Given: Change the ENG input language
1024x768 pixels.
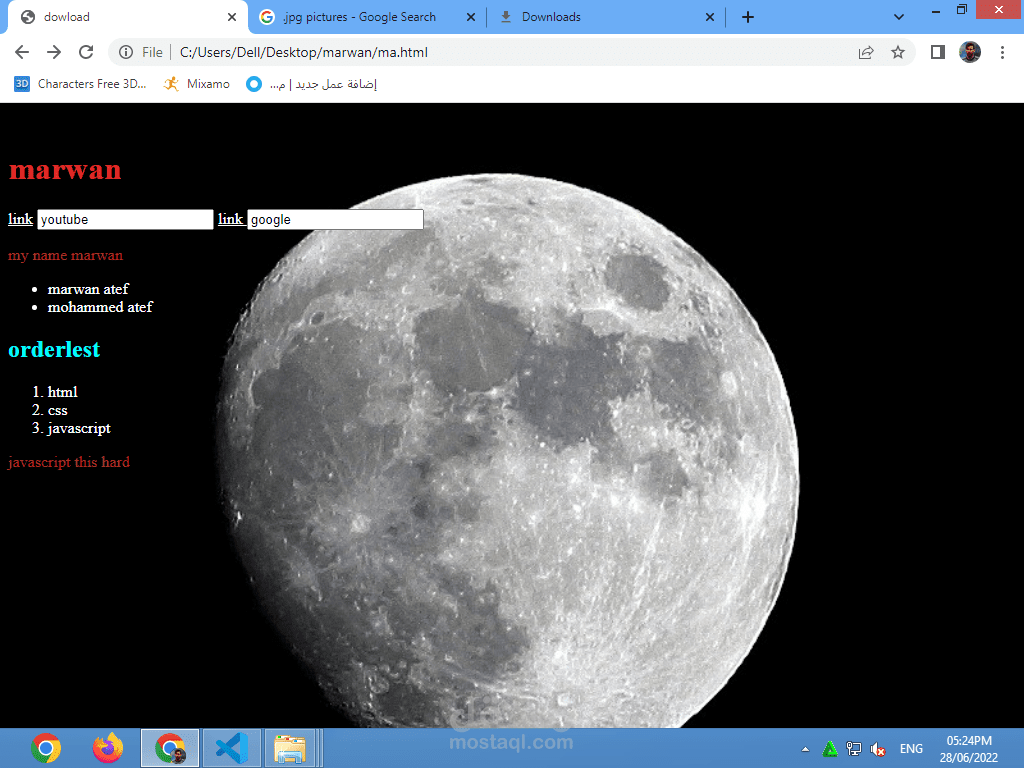Looking at the screenshot, I should (x=911, y=749).
